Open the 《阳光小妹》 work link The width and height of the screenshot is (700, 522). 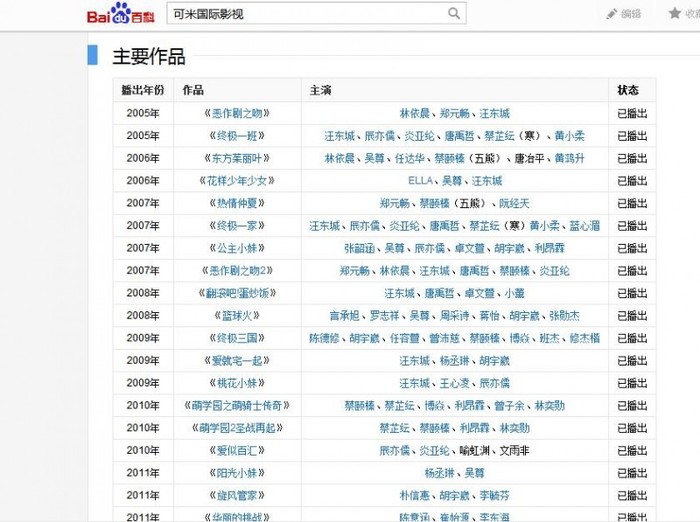pos(237,473)
